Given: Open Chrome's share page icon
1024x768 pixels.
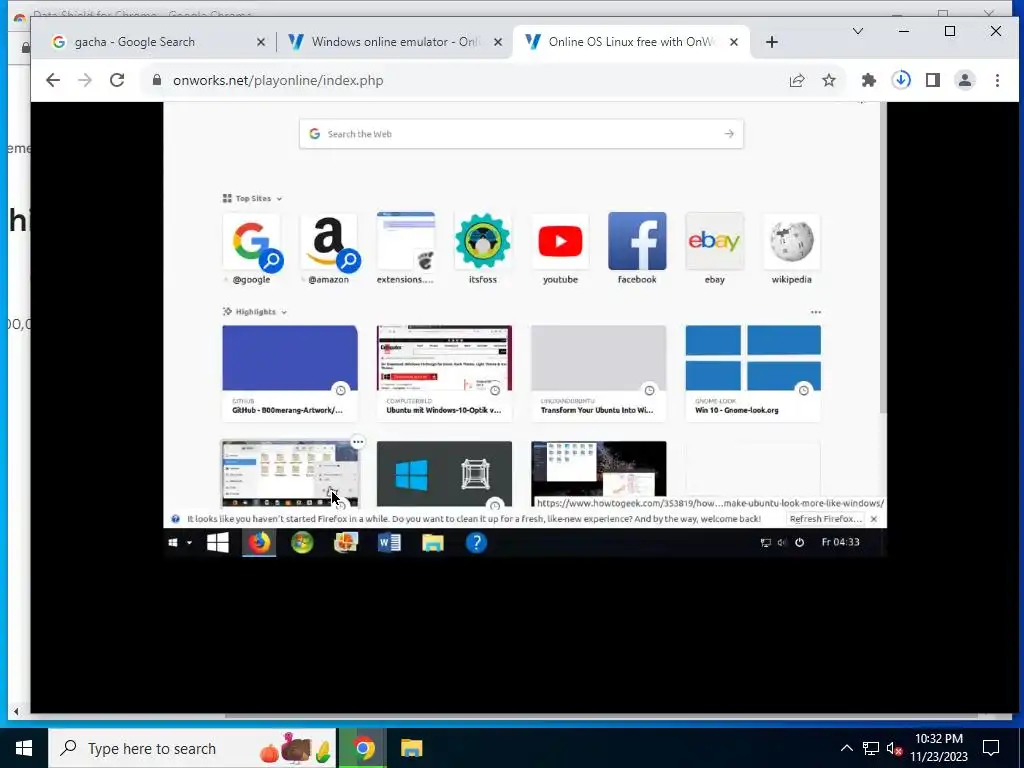Looking at the screenshot, I should coord(797,80).
